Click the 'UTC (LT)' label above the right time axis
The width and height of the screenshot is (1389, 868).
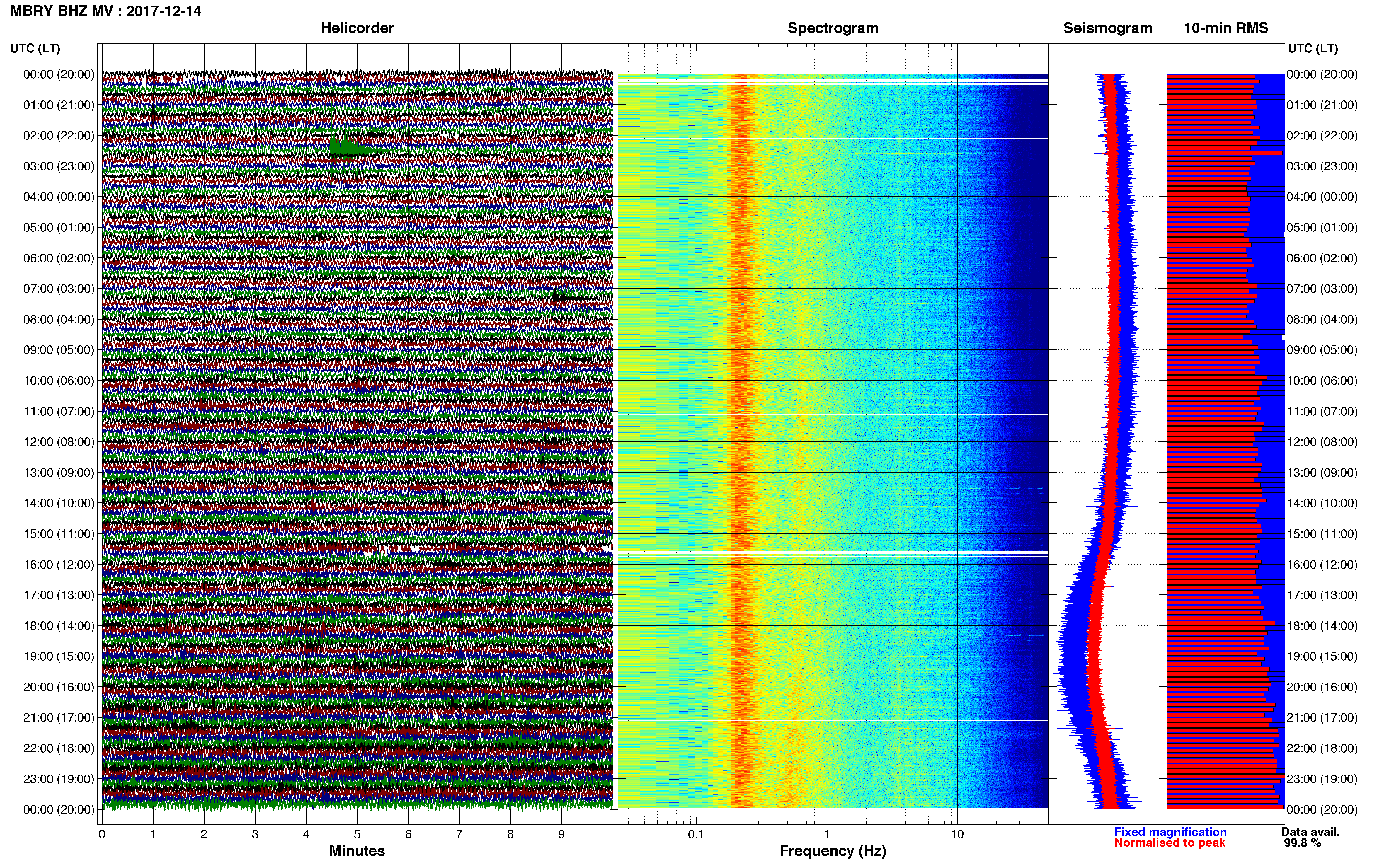pyautogui.click(x=1313, y=48)
